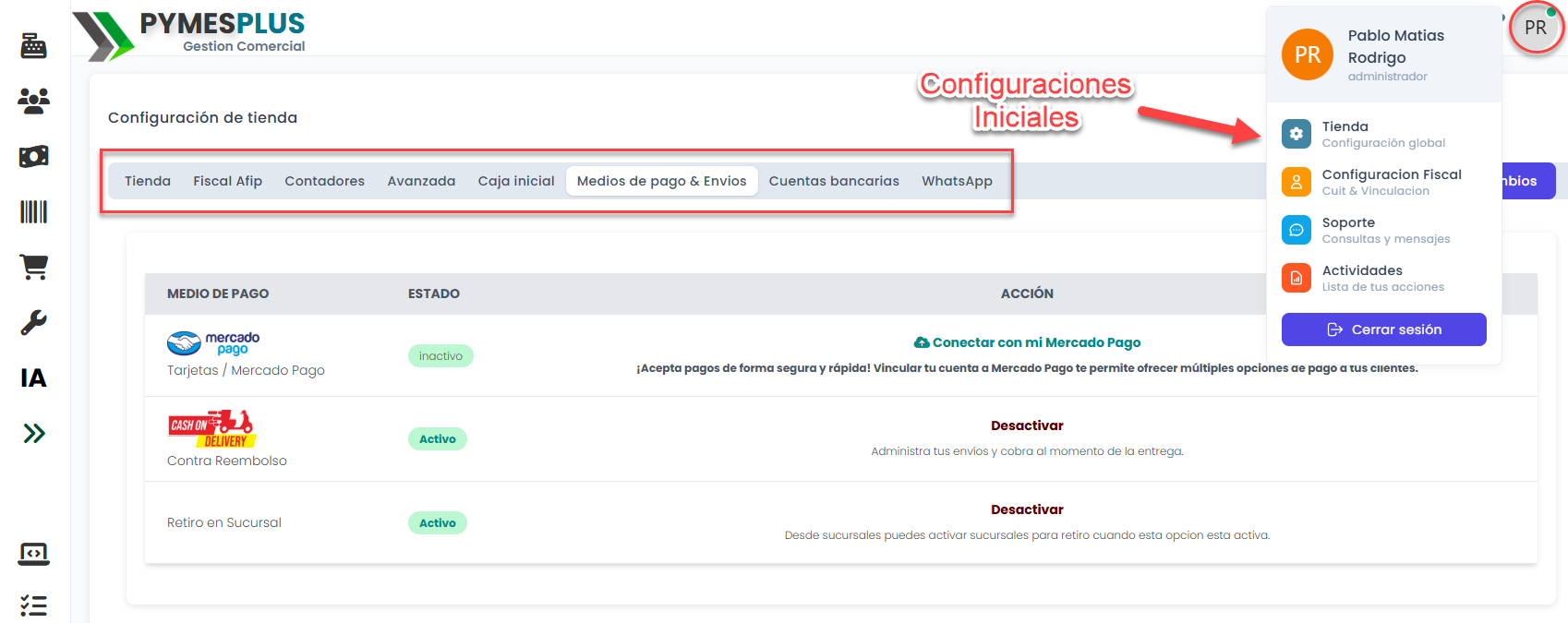Click the Configuracion Fiscal user icon
This screenshot has width=1568, height=623.
pyautogui.click(x=1297, y=182)
